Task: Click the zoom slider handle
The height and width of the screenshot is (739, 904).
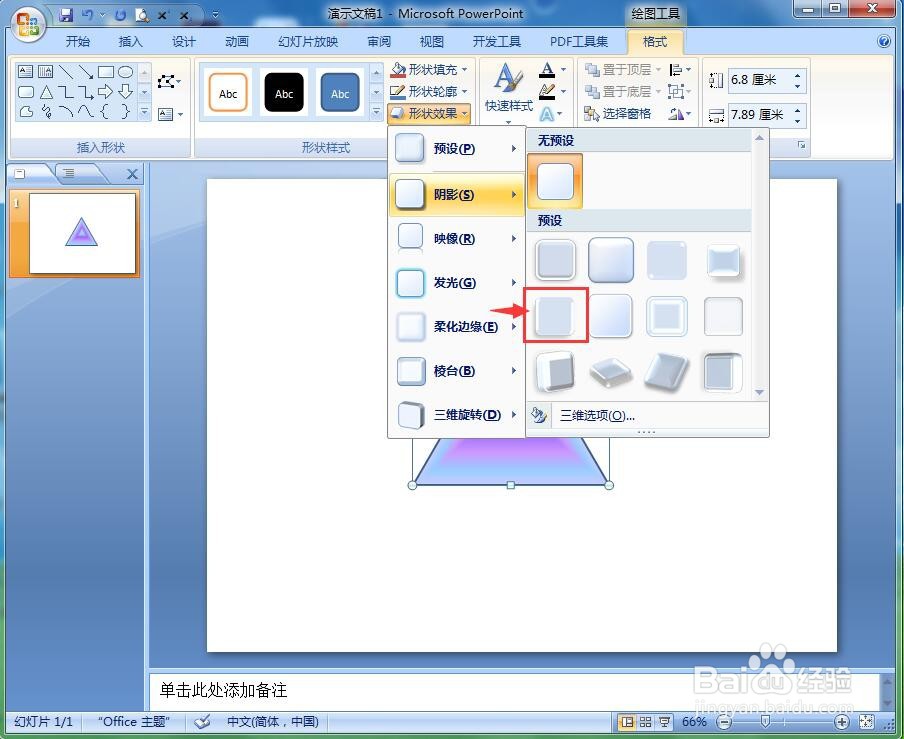Action: 765,722
